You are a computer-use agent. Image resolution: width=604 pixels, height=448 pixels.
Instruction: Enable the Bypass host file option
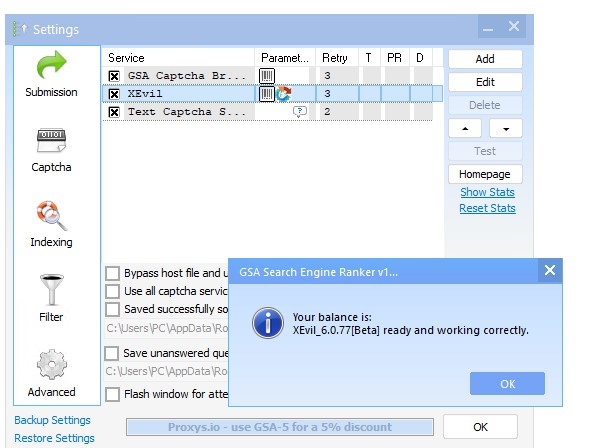pyautogui.click(x=113, y=273)
